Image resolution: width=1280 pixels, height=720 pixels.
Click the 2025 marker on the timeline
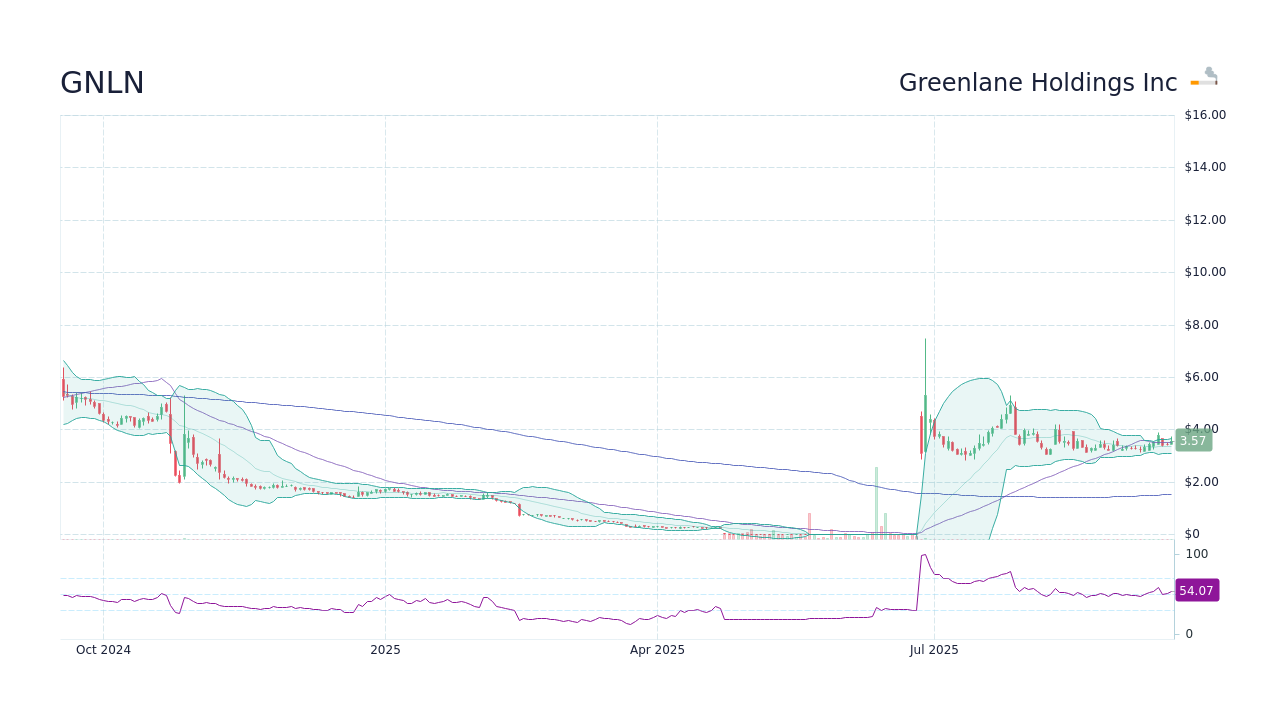(385, 650)
